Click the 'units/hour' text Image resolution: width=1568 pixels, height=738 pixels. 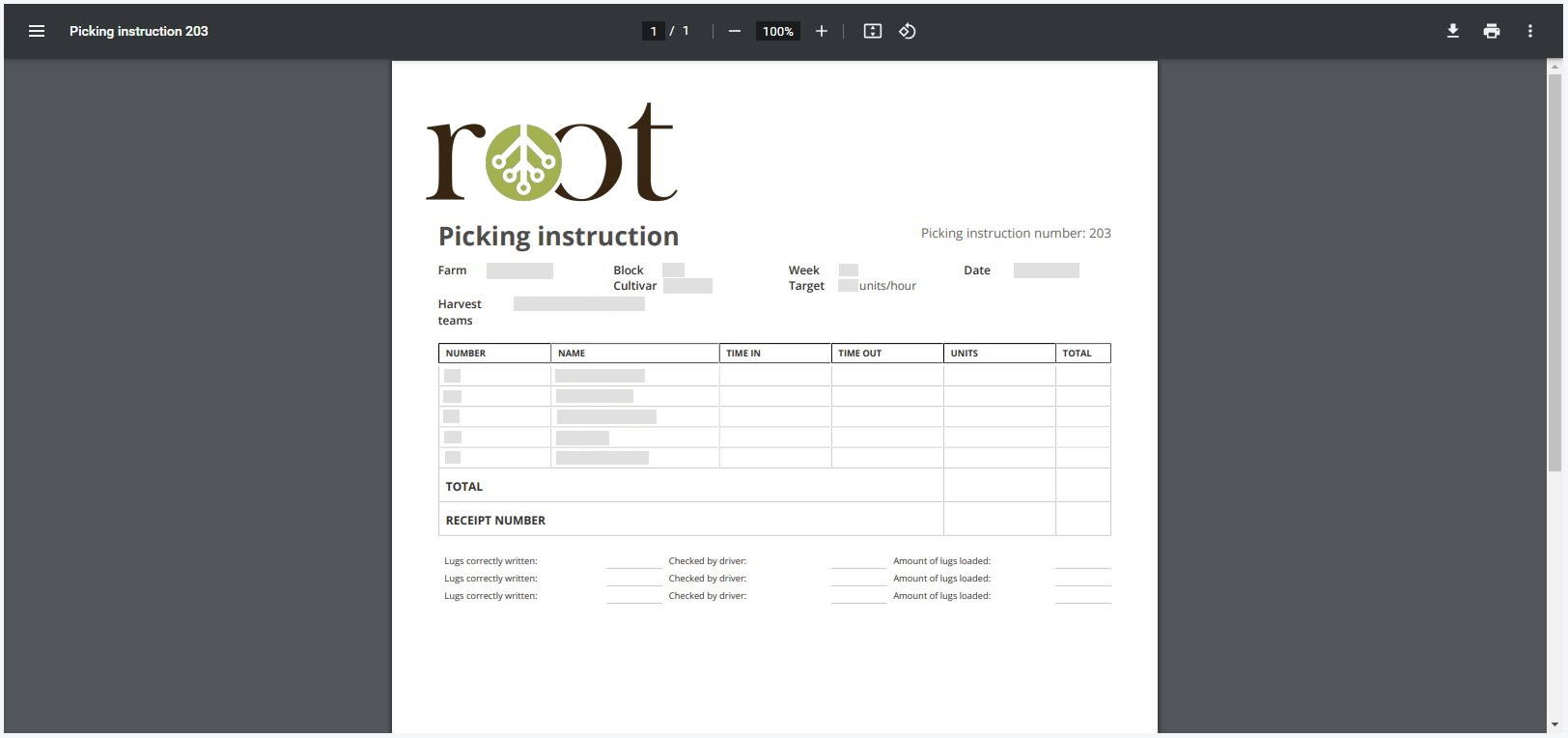click(x=887, y=286)
